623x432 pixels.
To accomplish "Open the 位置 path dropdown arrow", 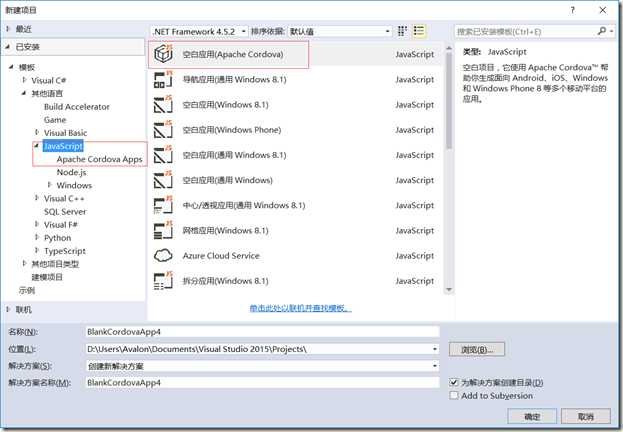I will 435,349.
